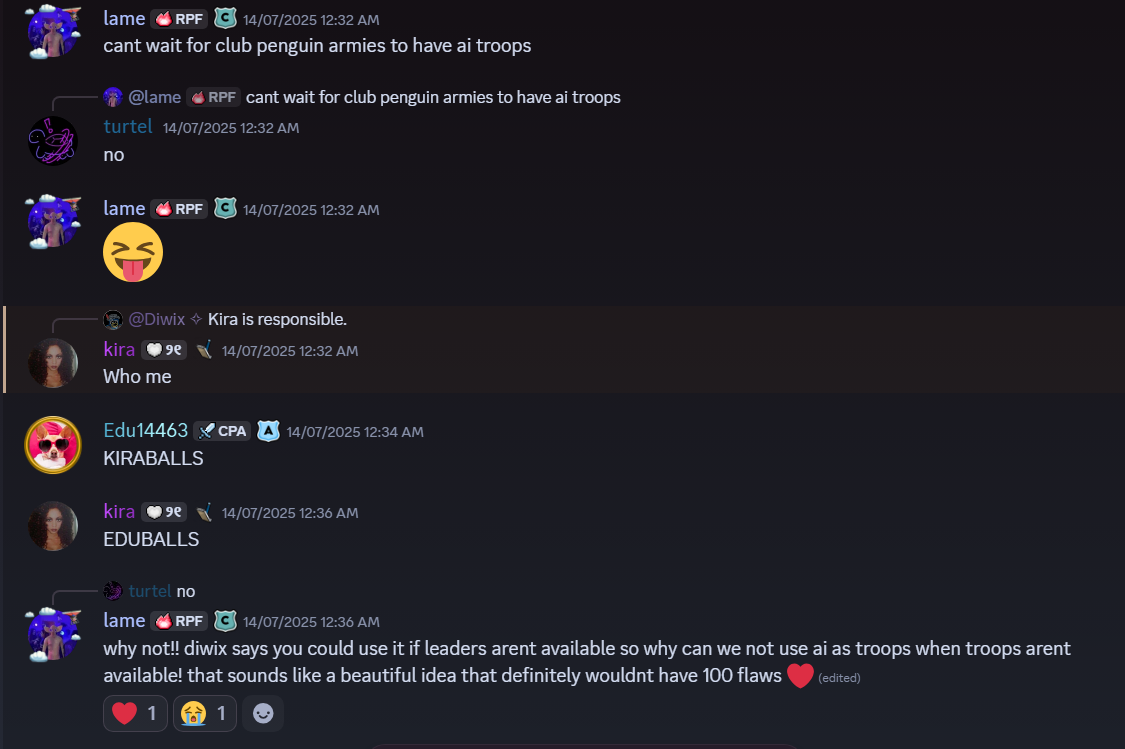Click the tongue-out emoji in lame's message

tap(133, 252)
